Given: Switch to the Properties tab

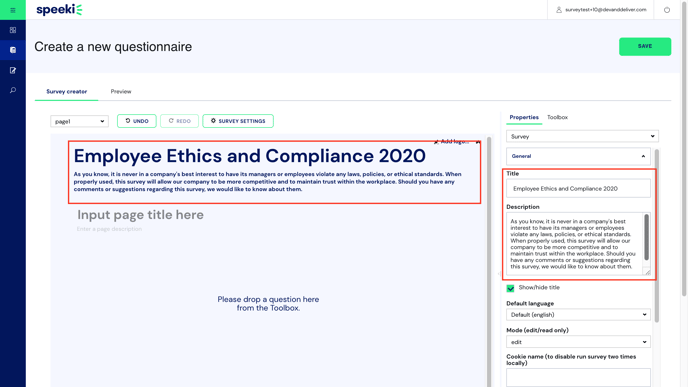Looking at the screenshot, I should click(524, 118).
